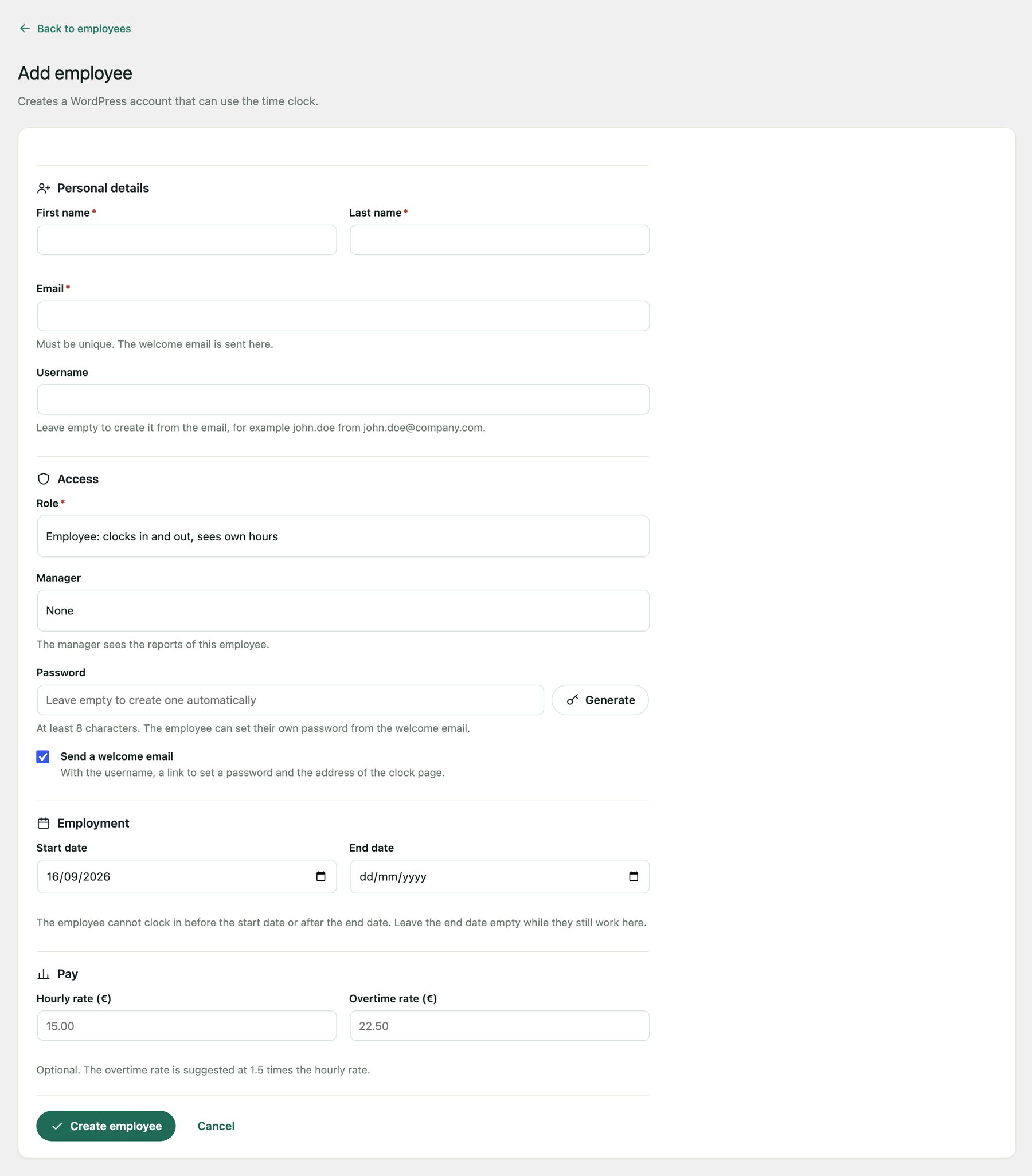The width and height of the screenshot is (1032, 1176).
Task: Click the Manager field label
Action: pyautogui.click(x=58, y=578)
